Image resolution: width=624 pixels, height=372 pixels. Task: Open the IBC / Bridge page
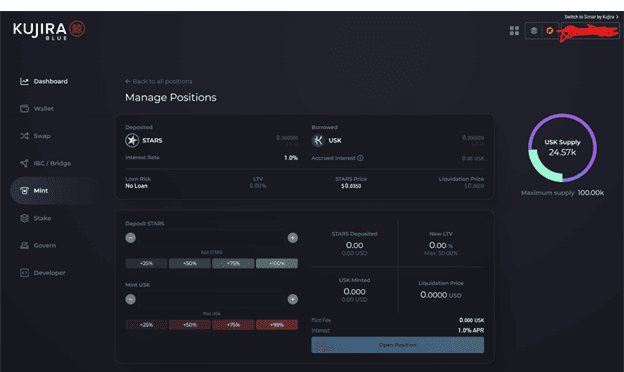pos(45,163)
